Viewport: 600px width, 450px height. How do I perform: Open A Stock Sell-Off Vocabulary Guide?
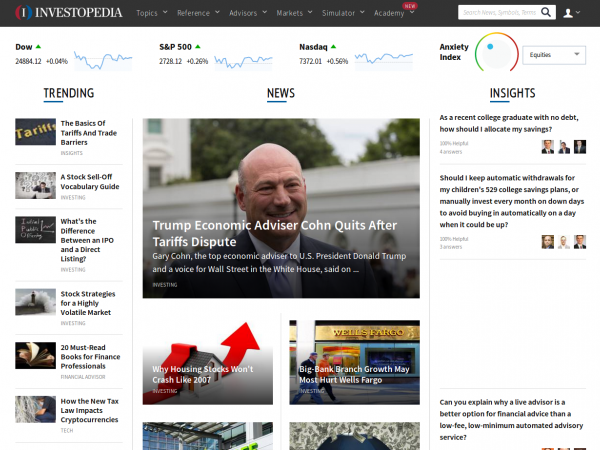[x=90, y=182]
